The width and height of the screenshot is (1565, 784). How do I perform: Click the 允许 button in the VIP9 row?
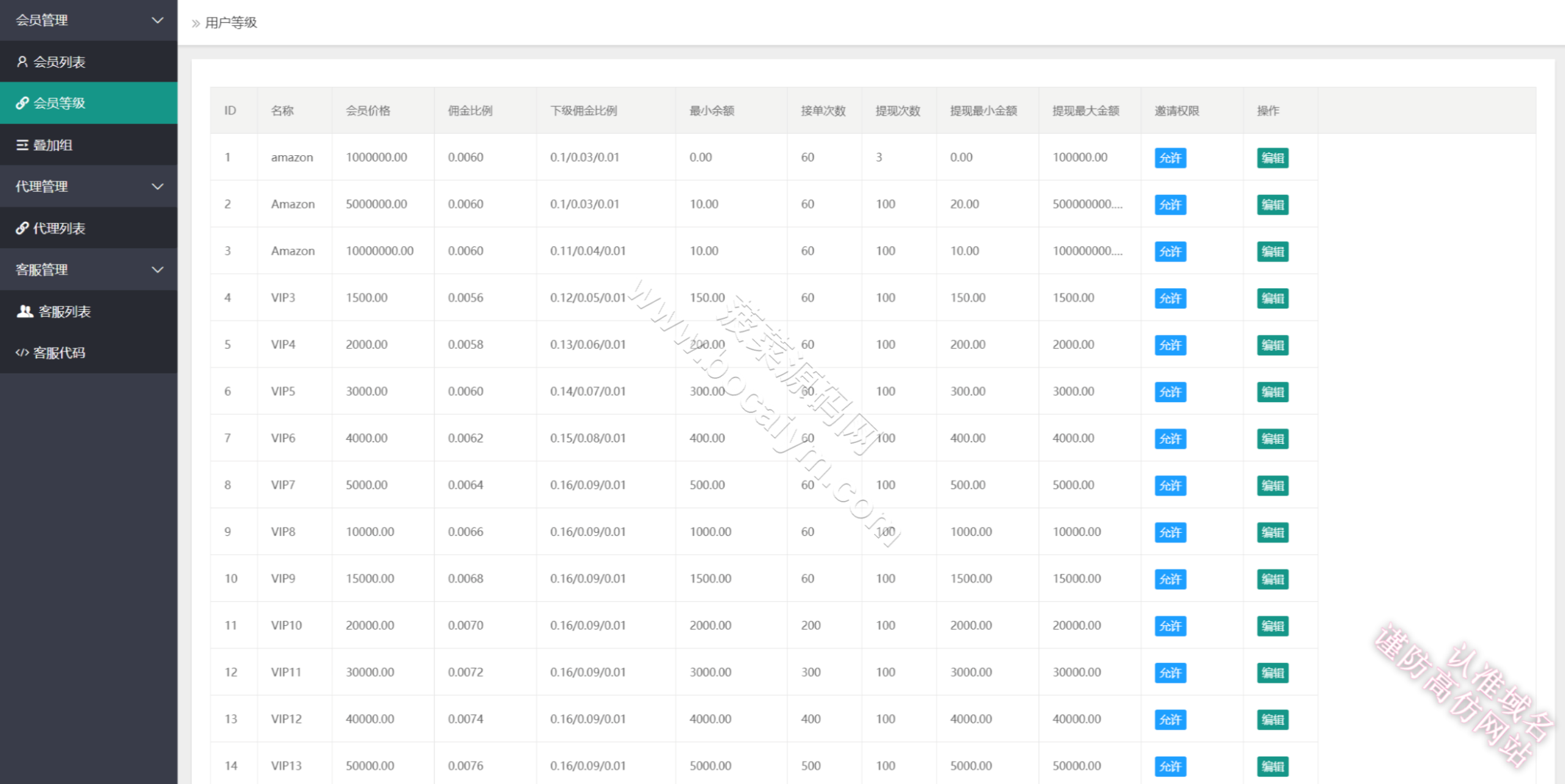(1170, 579)
